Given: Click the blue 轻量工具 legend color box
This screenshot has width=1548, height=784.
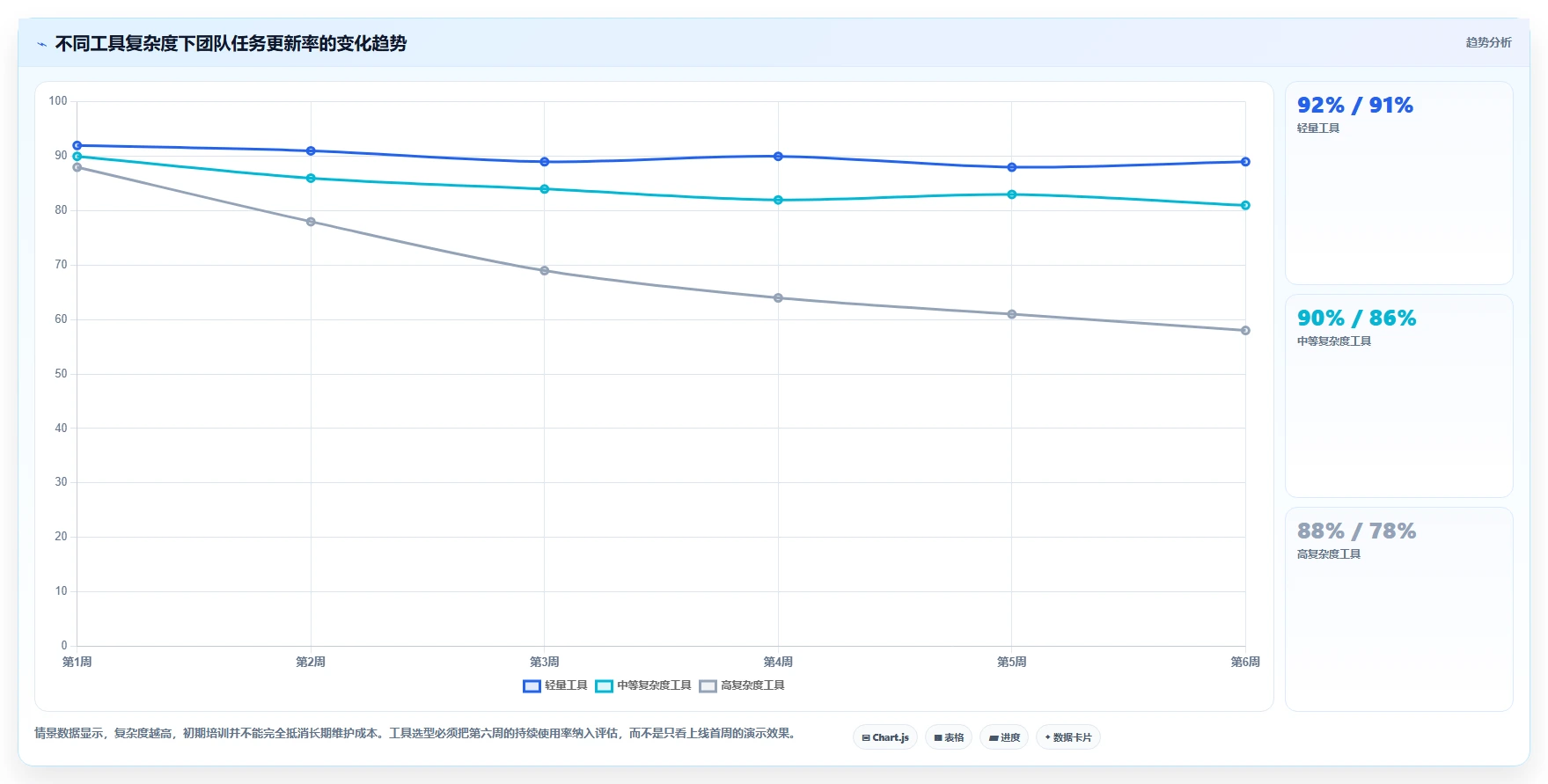Looking at the screenshot, I should pos(532,686).
